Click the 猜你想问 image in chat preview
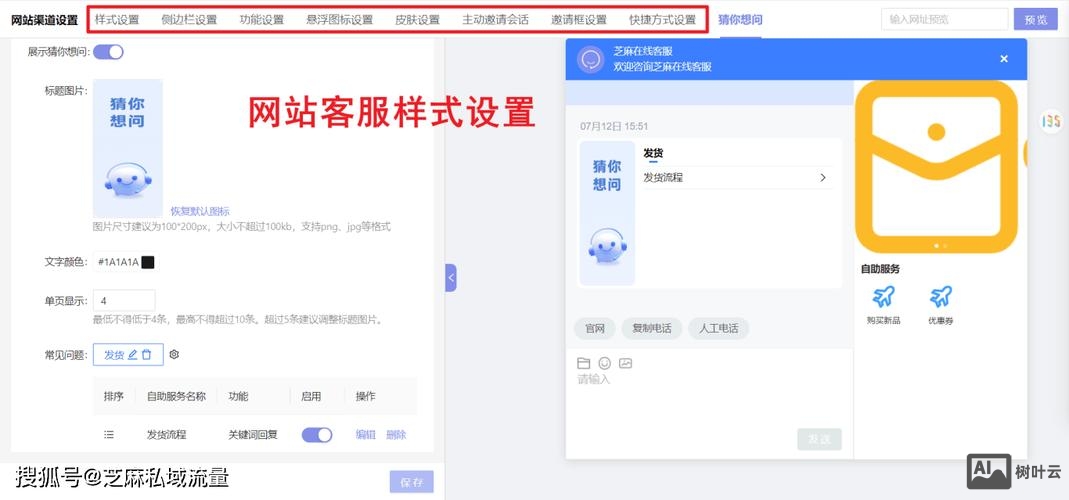The height and width of the screenshot is (500, 1069). tap(607, 213)
